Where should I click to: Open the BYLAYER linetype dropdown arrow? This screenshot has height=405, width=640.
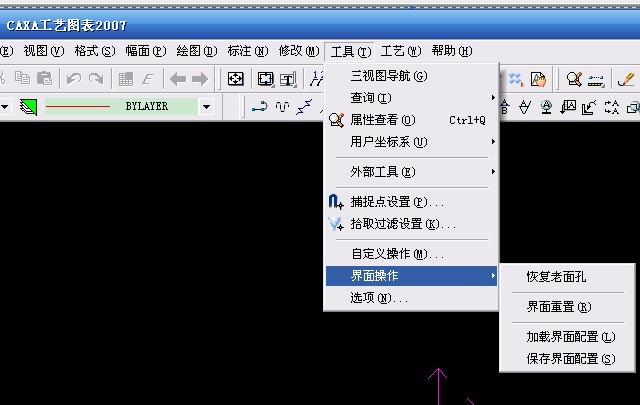[206, 106]
